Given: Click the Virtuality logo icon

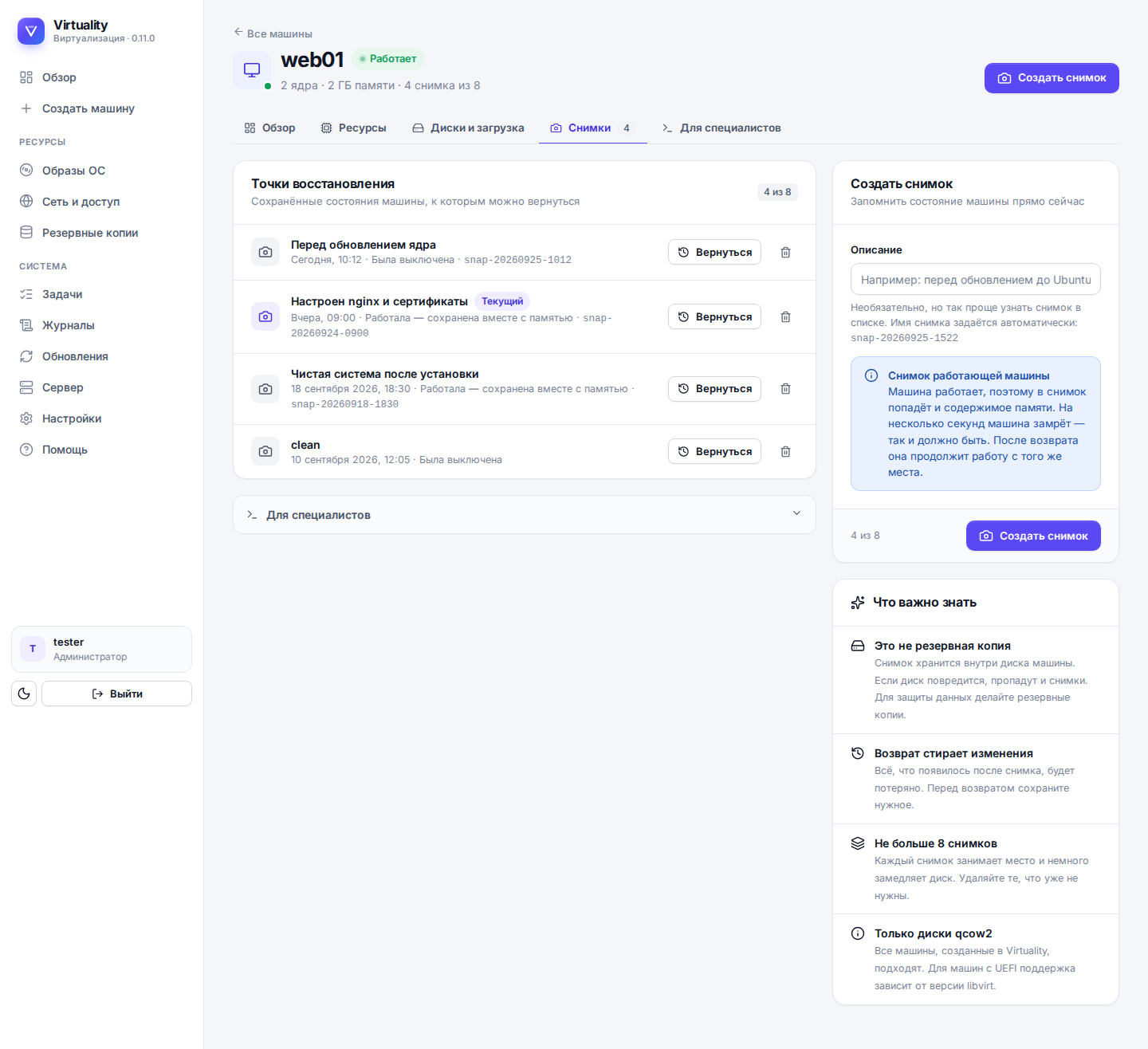Looking at the screenshot, I should point(31,31).
